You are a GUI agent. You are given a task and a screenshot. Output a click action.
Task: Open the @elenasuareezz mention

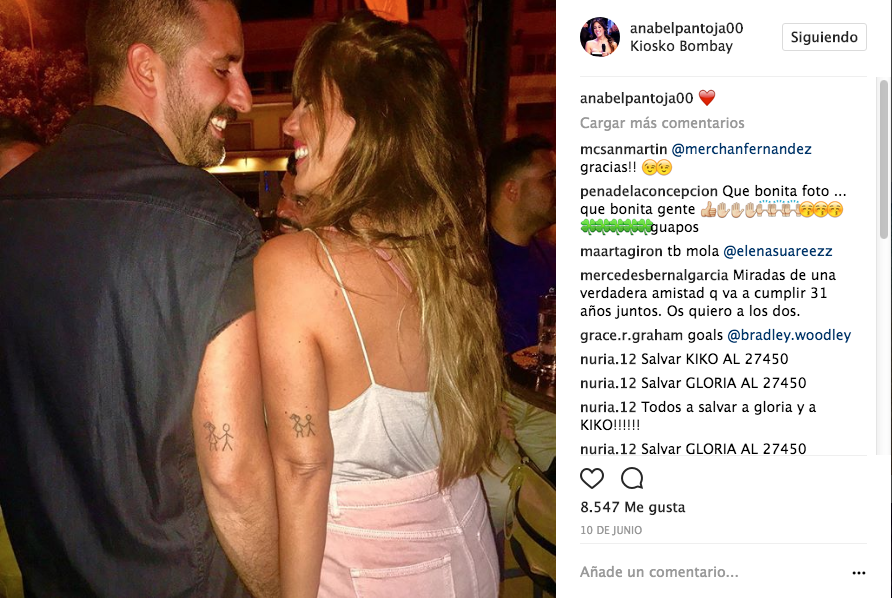778,251
